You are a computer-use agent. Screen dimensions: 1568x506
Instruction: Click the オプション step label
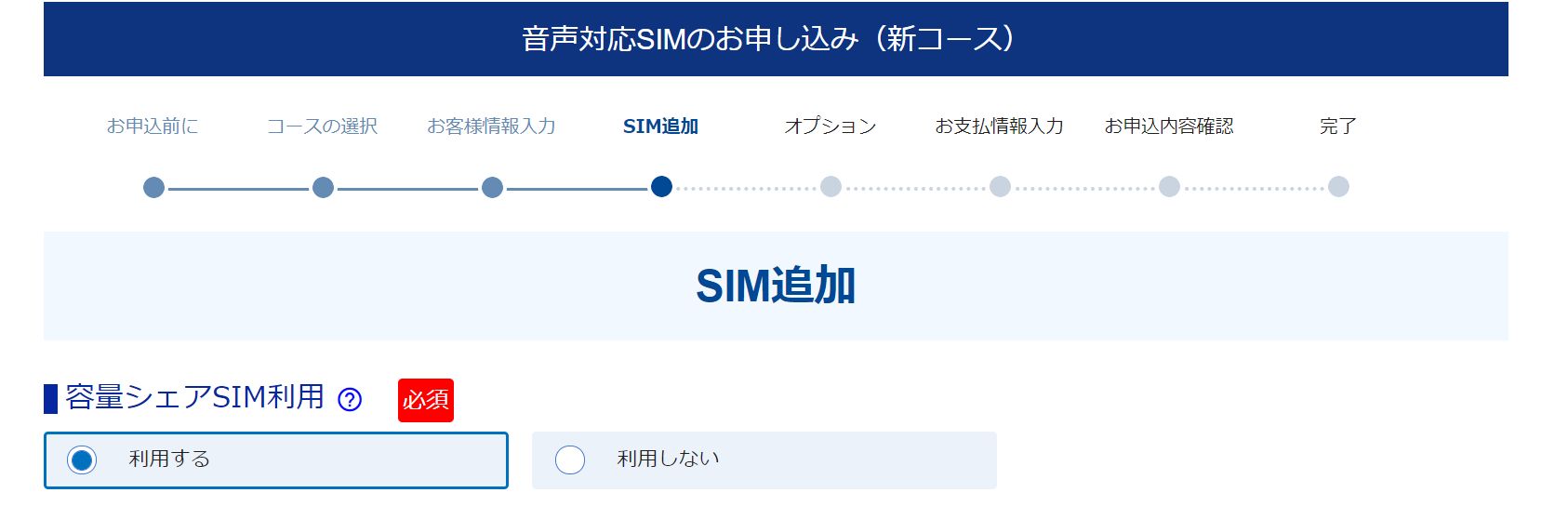click(831, 126)
